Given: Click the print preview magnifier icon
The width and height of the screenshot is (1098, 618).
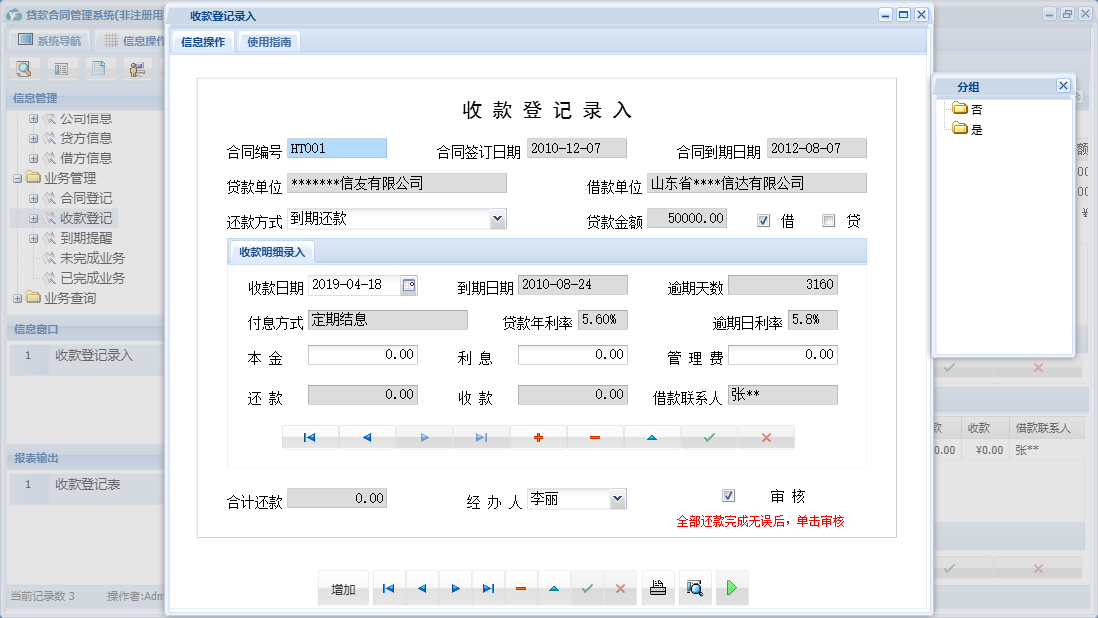Looking at the screenshot, I should [x=696, y=588].
